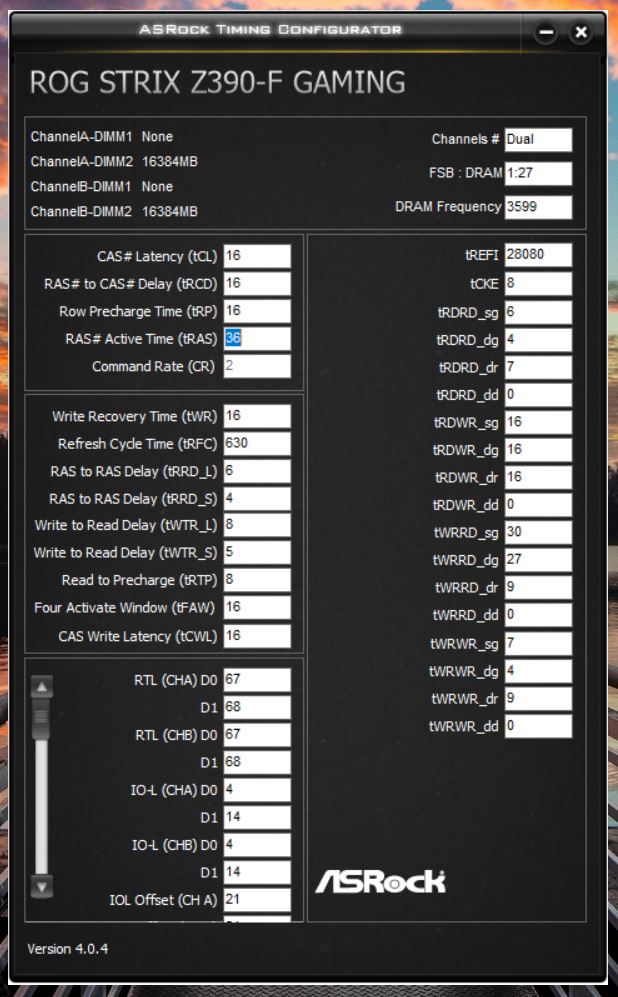Close the ASRock Timing Configurator window
Viewport: 618px width, 997px height.
580,32
